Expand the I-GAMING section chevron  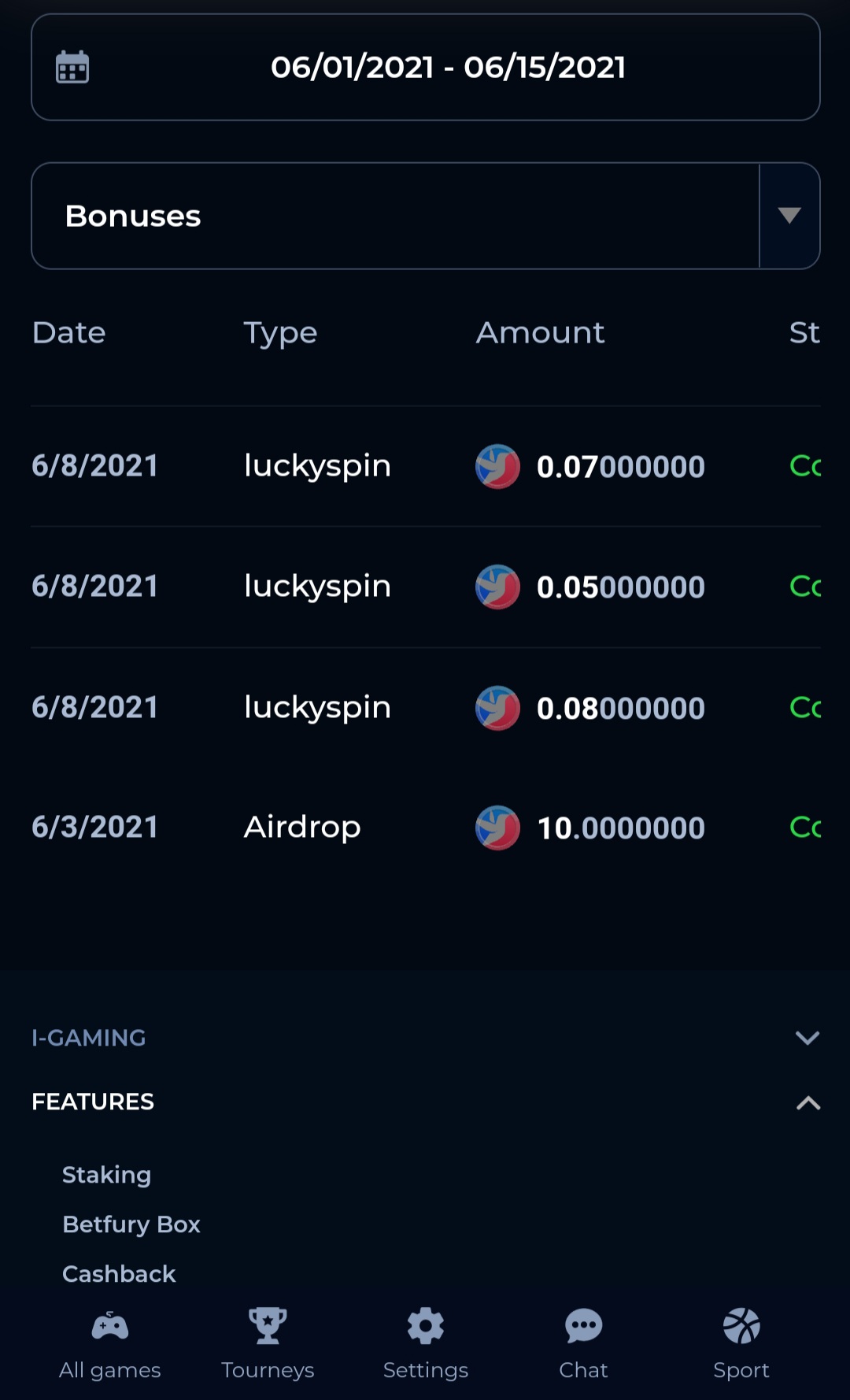pos(807,1038)
